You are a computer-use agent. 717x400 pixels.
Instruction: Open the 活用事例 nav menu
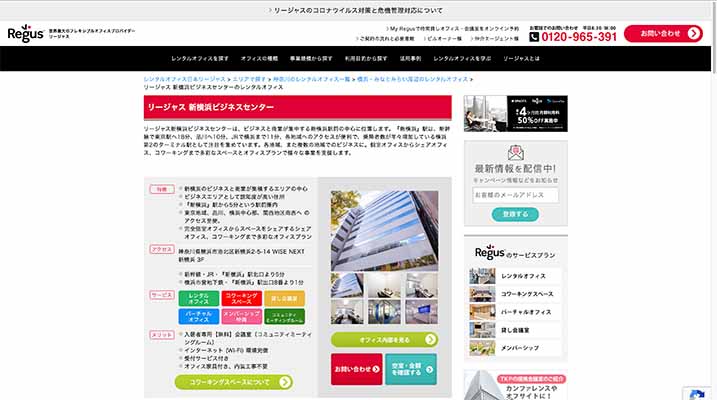click(411, 59)
